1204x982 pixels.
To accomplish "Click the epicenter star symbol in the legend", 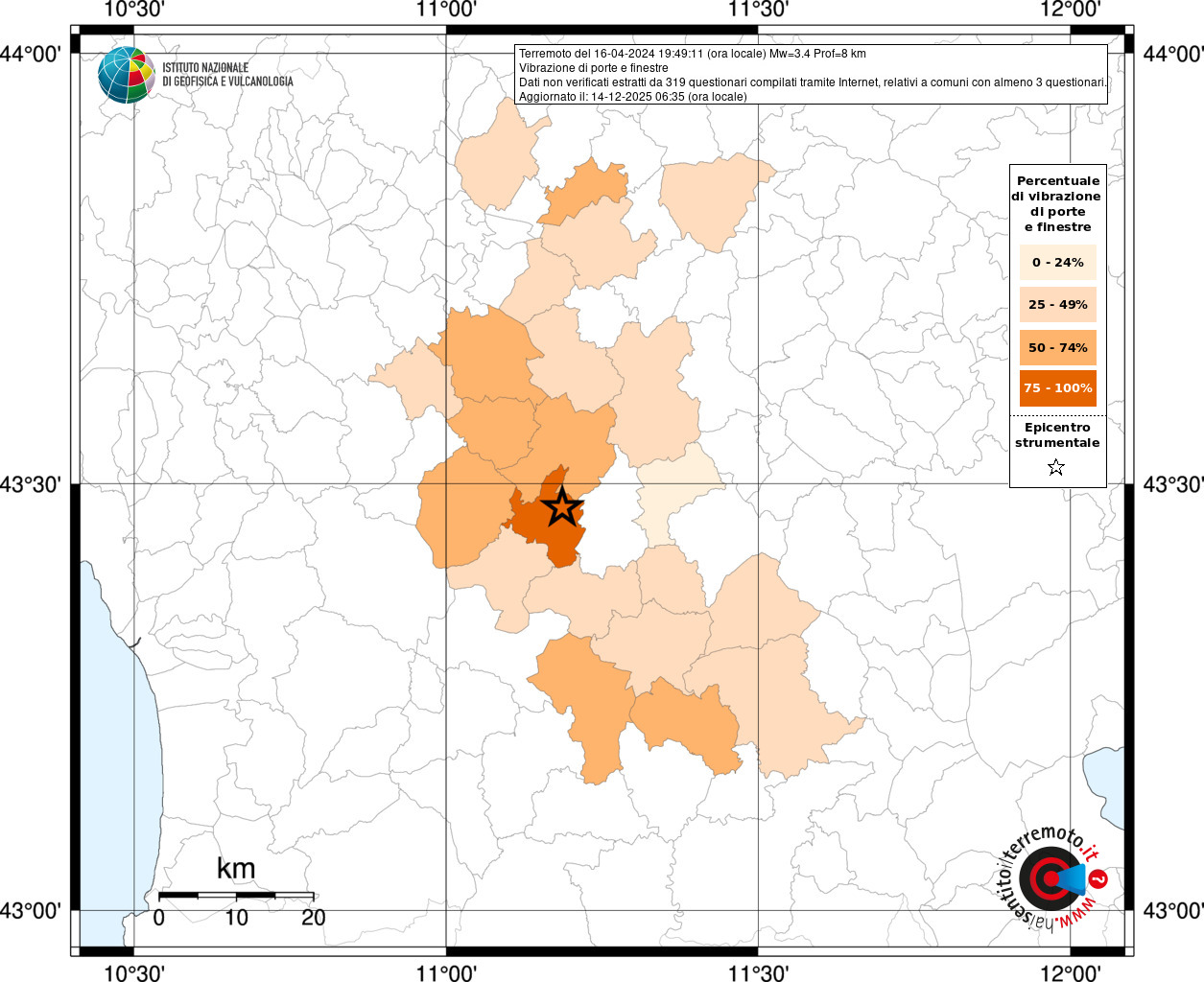I will coord(1056,467).
